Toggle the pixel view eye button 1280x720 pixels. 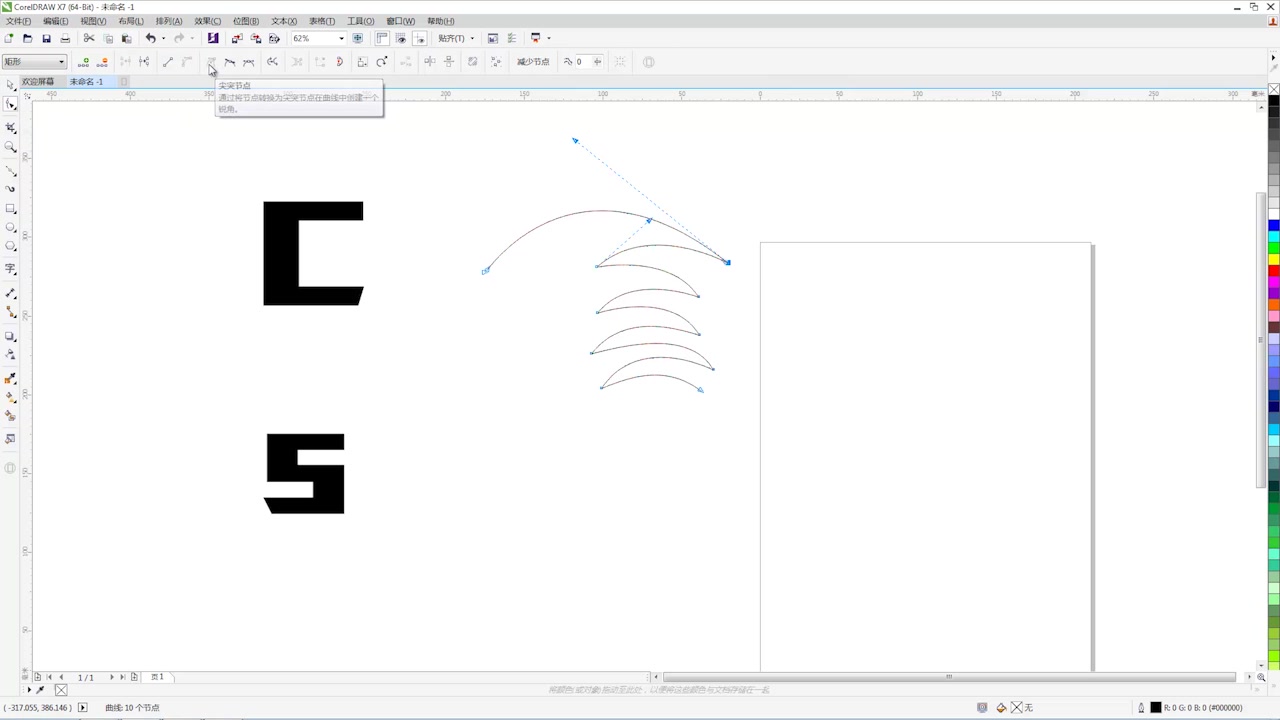point(401,38)
